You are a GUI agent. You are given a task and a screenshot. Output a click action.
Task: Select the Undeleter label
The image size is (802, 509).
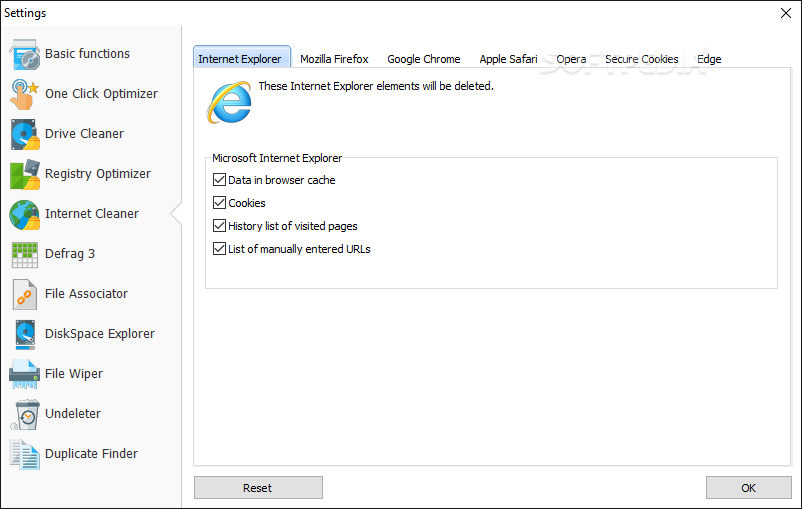click(73, 413)
